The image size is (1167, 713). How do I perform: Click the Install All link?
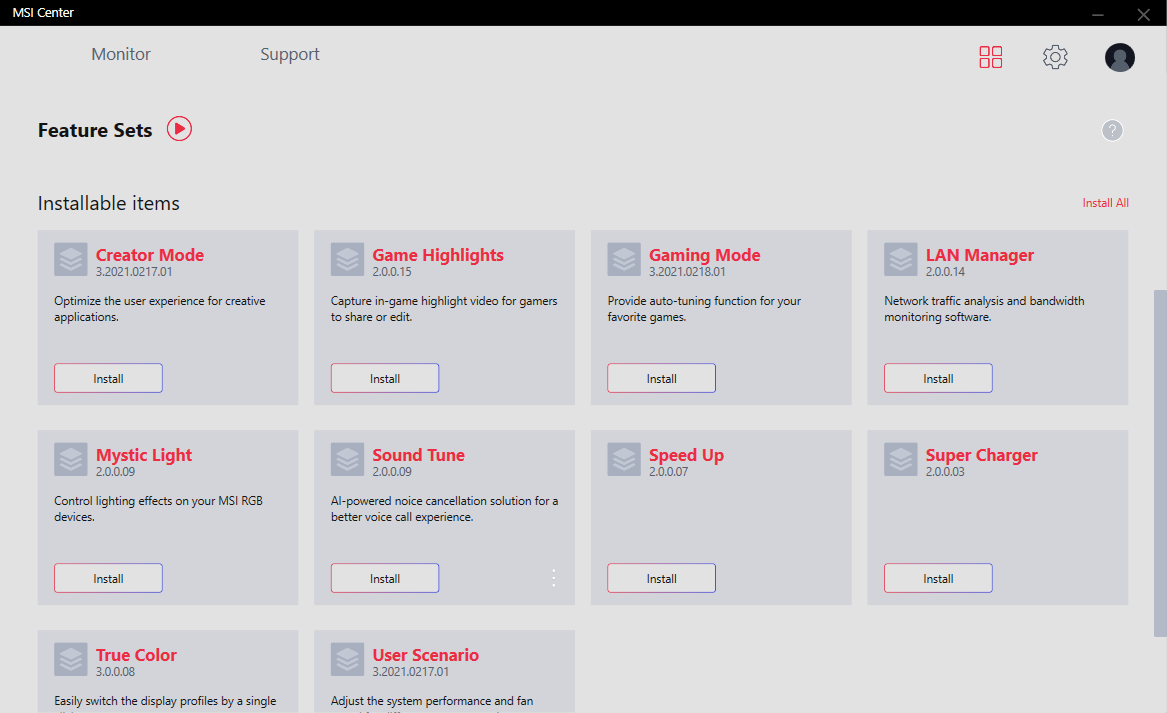tap(1105, 203)
